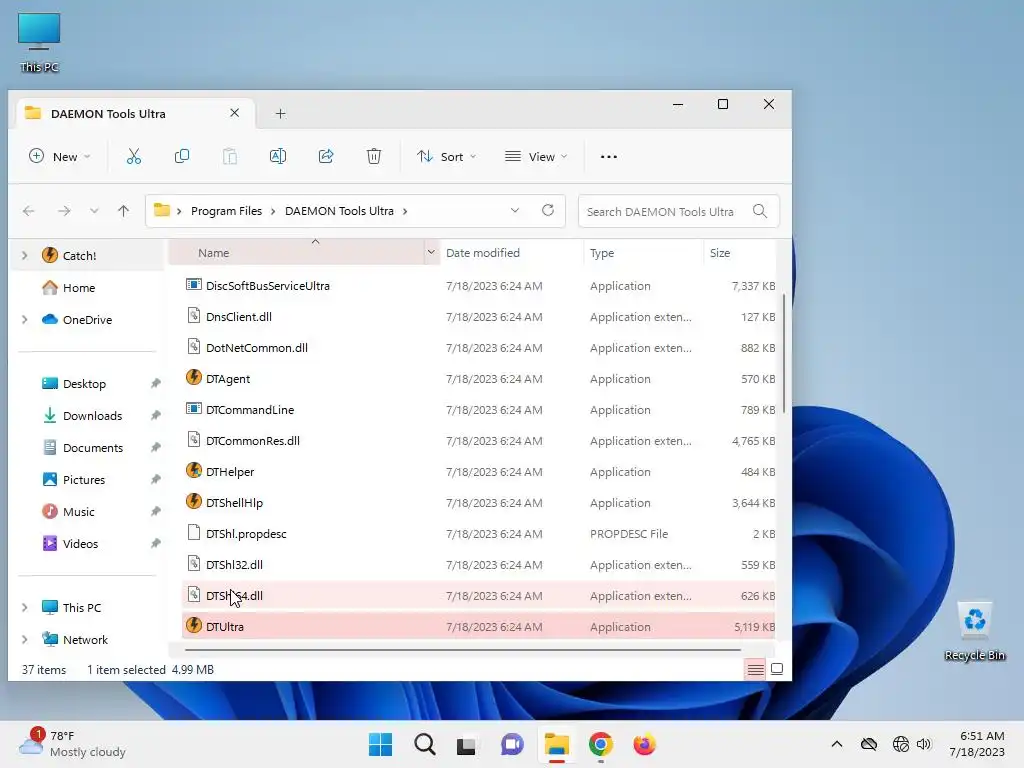The width and height of the screenshot is (1024, 768).
Task: Open Firefox from the taskbar
Action: [645, 744]
